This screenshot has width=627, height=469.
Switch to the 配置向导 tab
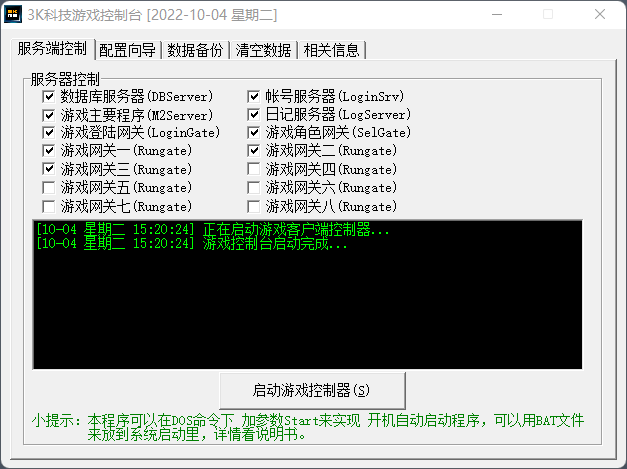(x=128, y=50)
